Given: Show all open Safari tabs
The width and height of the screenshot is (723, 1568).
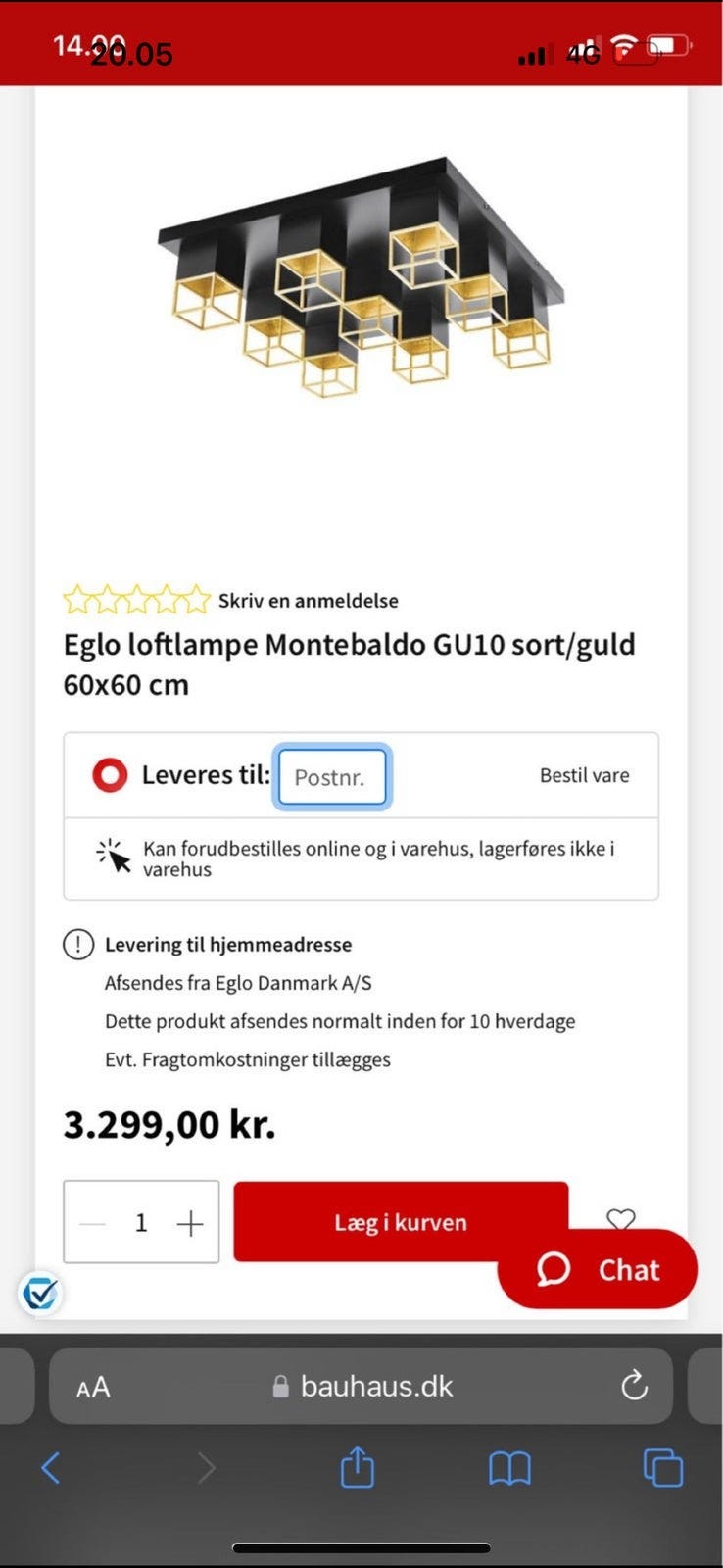Looking at the screenshot, I should 663,1468.
